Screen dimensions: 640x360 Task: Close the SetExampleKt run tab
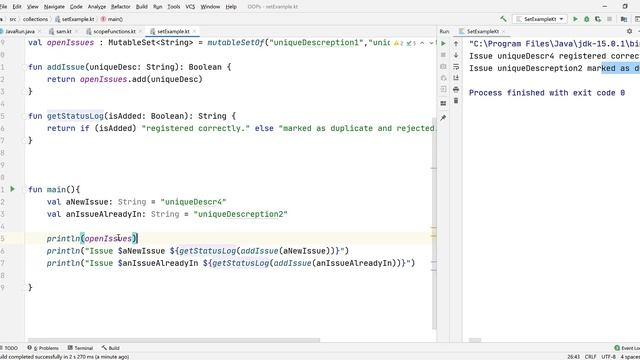pyautogui.click(x=503, y=31)
